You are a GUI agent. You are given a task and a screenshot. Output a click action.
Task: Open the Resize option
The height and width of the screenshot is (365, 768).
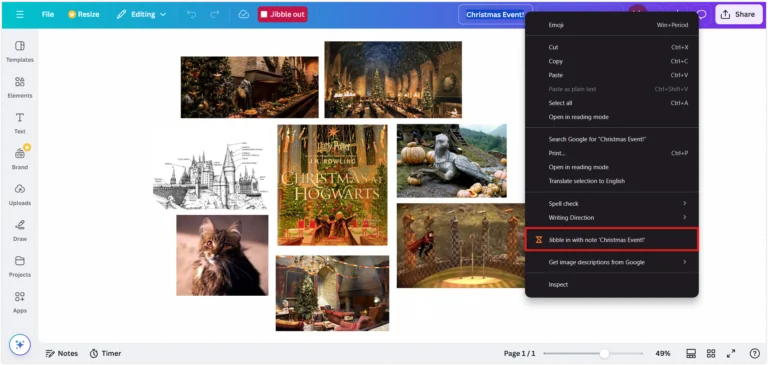(83, 14)
